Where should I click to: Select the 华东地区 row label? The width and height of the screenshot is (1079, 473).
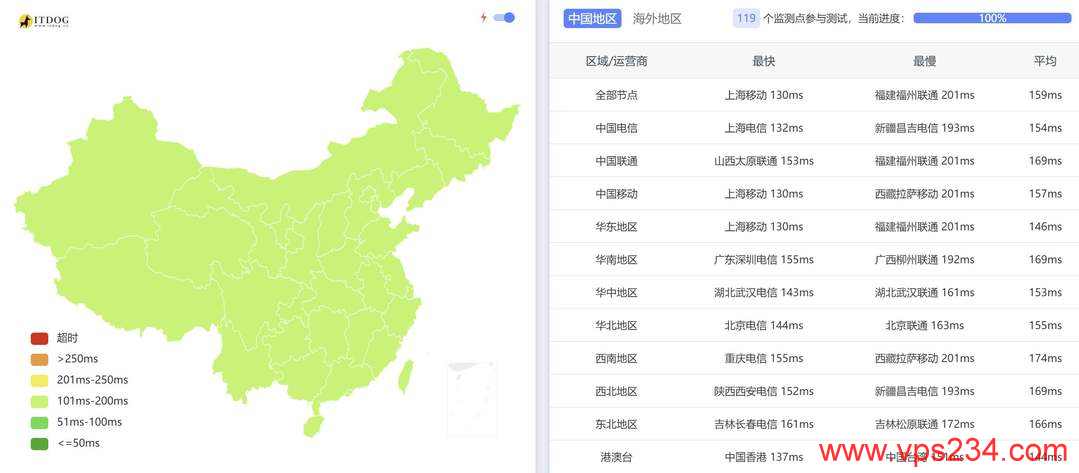[x=617, y=227]
